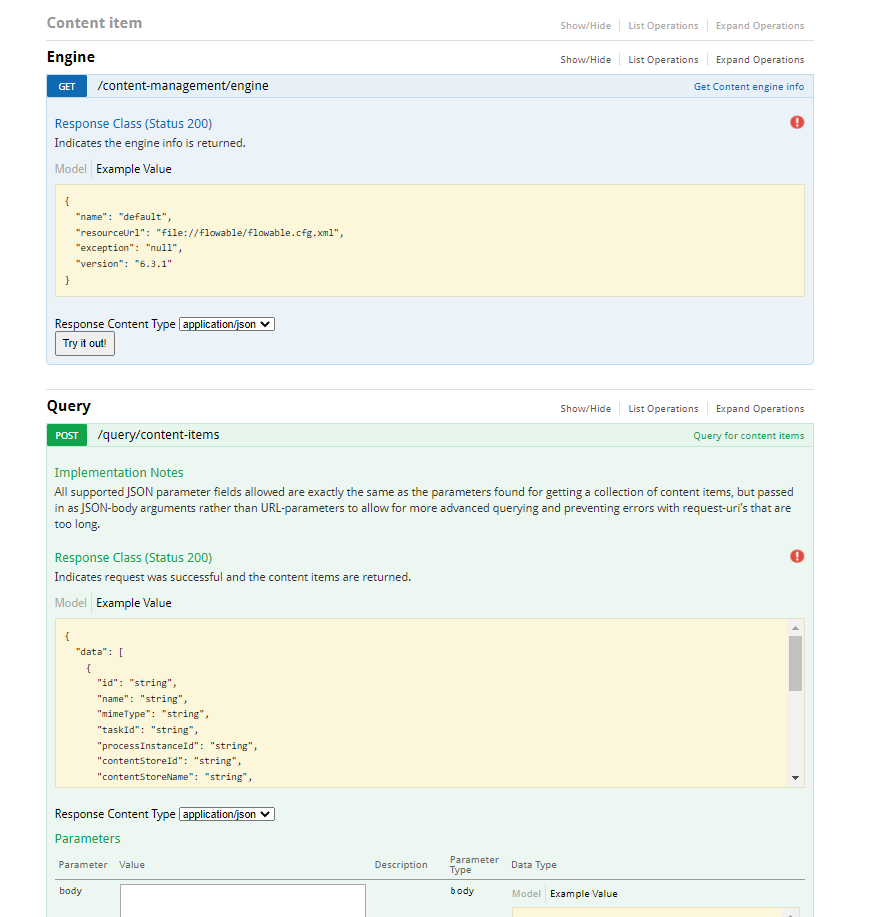Click List Operations for the Engine section

pos(663,59)
